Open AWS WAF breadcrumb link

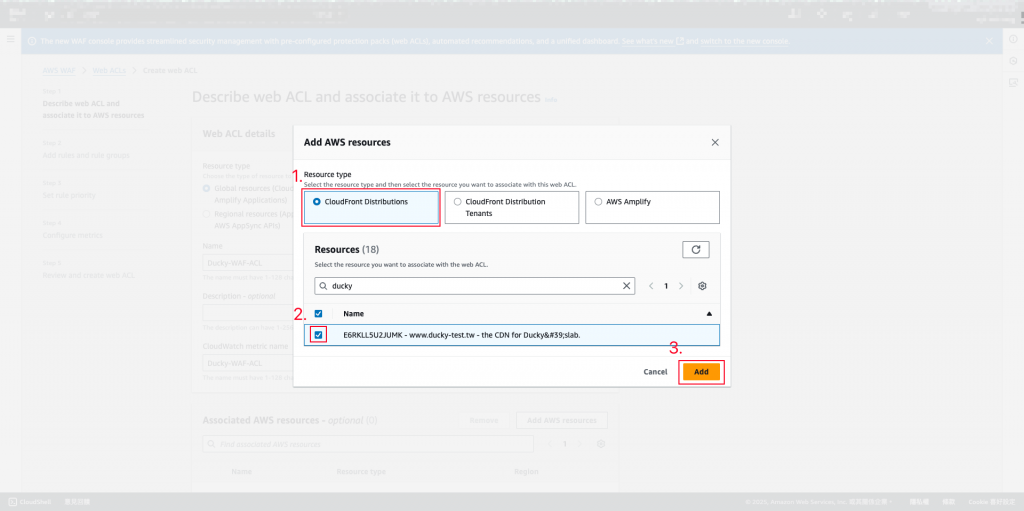coord(59,71)
